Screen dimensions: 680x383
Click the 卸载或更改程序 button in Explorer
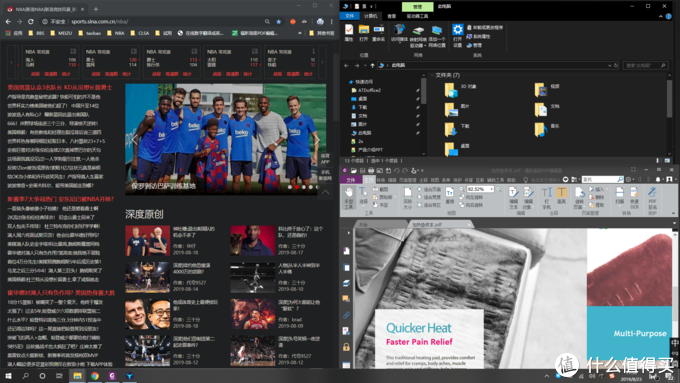click(484, 27)
